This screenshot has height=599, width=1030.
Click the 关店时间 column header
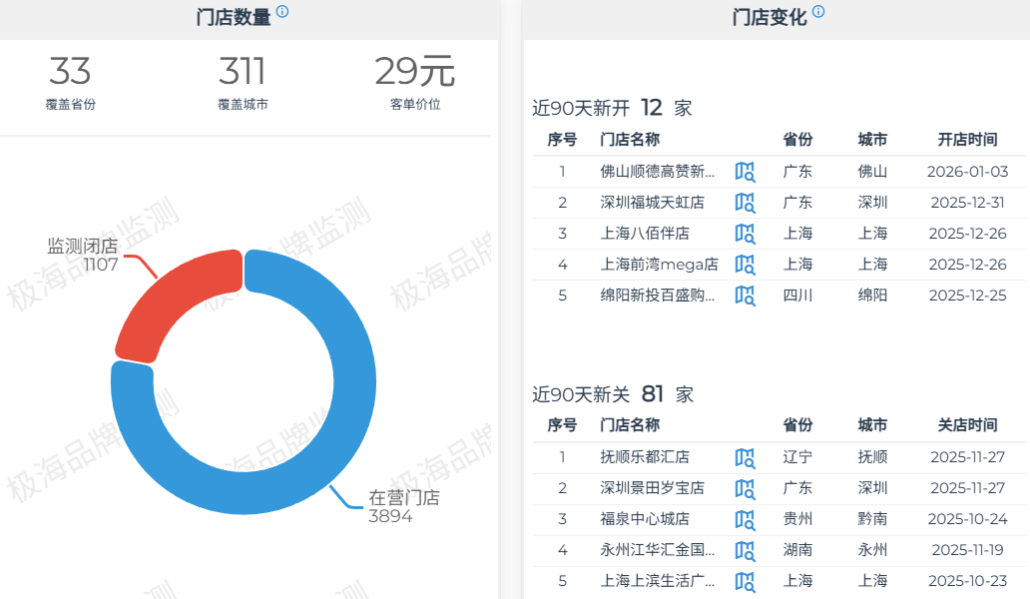pyautogui.click(x=967, y=425)
